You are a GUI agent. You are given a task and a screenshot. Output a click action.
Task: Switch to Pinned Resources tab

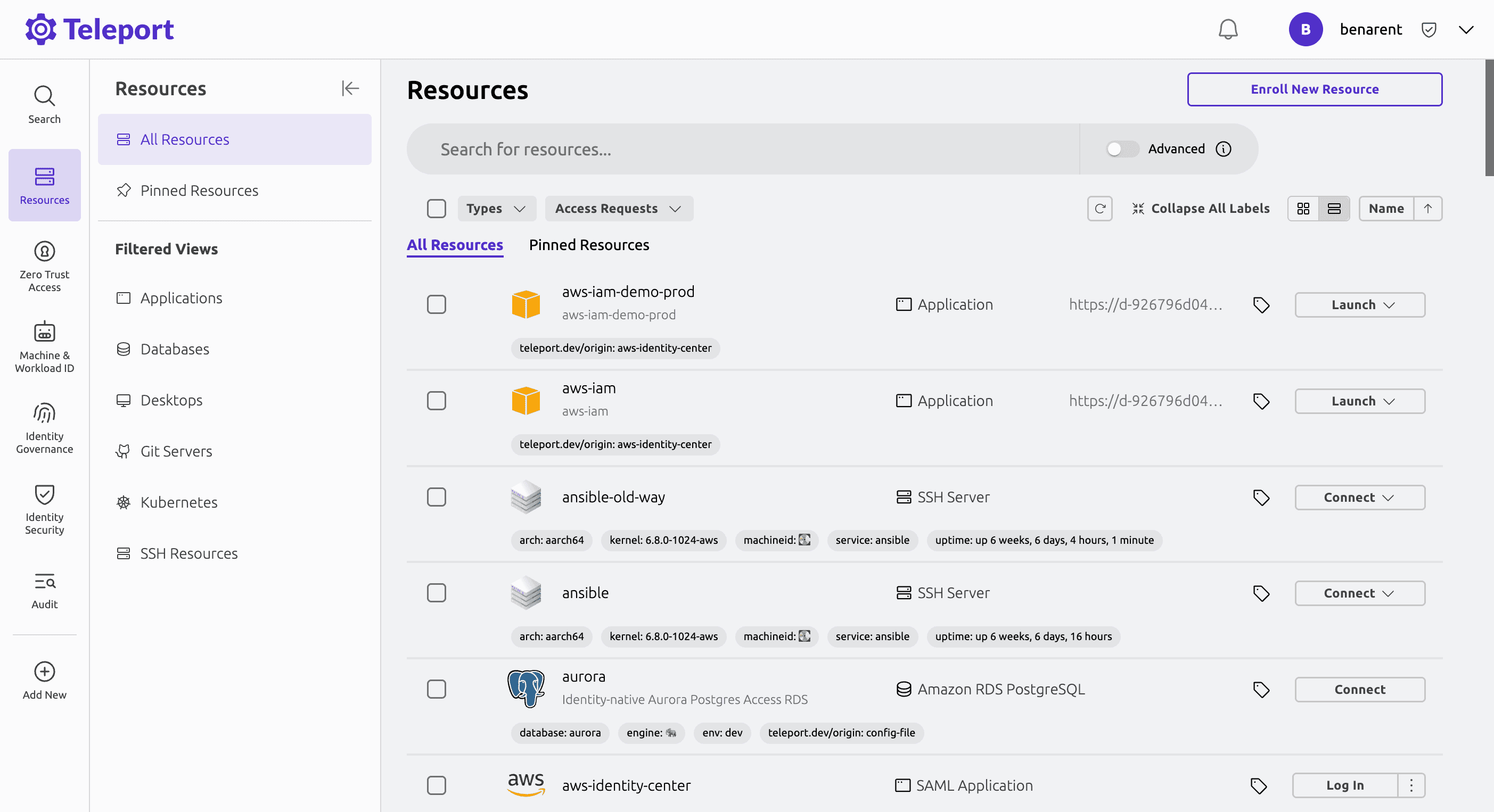click(589, 245)
